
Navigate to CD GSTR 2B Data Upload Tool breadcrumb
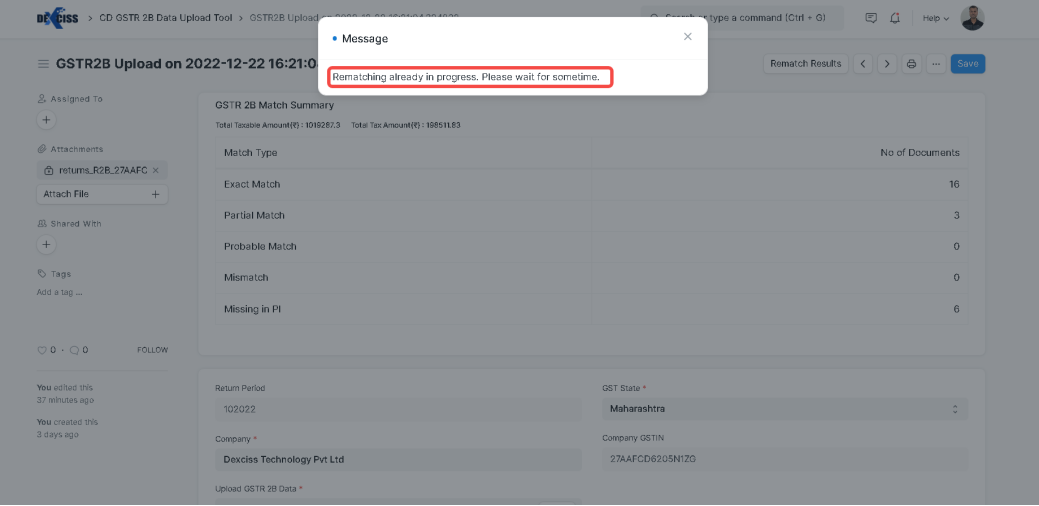(x=164, y=18)
